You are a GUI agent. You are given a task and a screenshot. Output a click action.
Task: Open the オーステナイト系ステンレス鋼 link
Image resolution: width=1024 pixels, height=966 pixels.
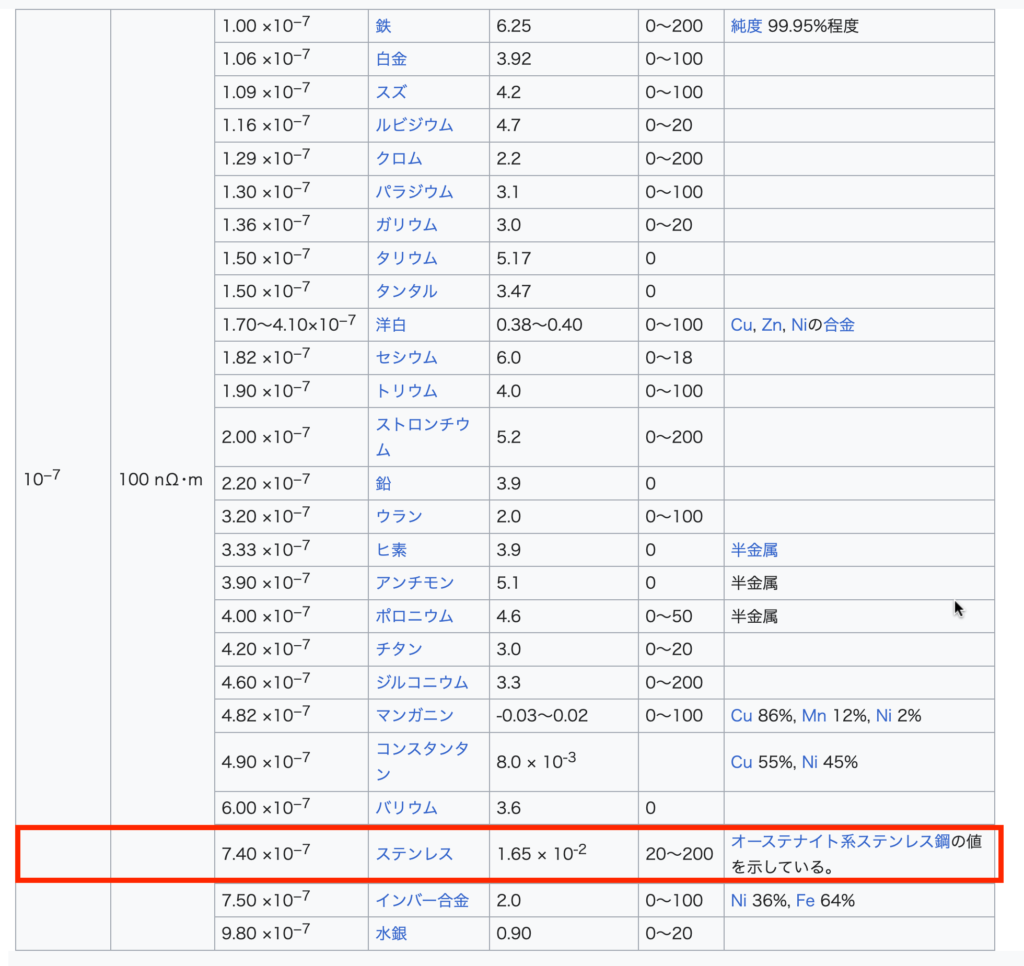tap(840, 841)
